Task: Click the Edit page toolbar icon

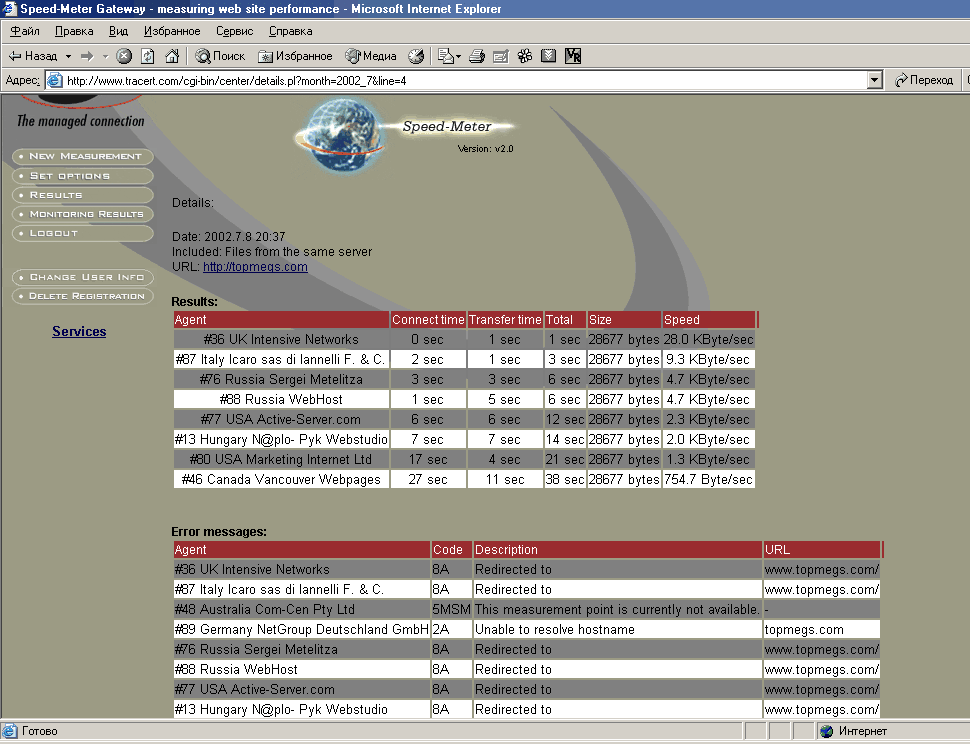Action: [x=500, y=56]
